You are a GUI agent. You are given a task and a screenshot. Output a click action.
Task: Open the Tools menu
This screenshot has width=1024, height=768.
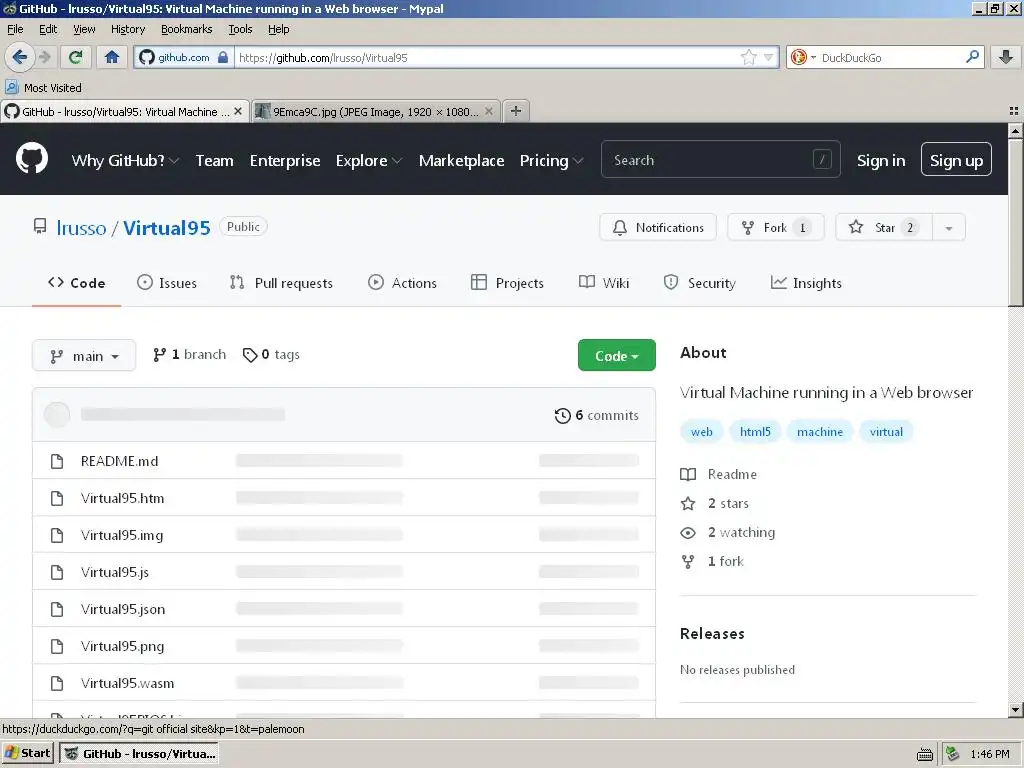[x=240, y=29]
